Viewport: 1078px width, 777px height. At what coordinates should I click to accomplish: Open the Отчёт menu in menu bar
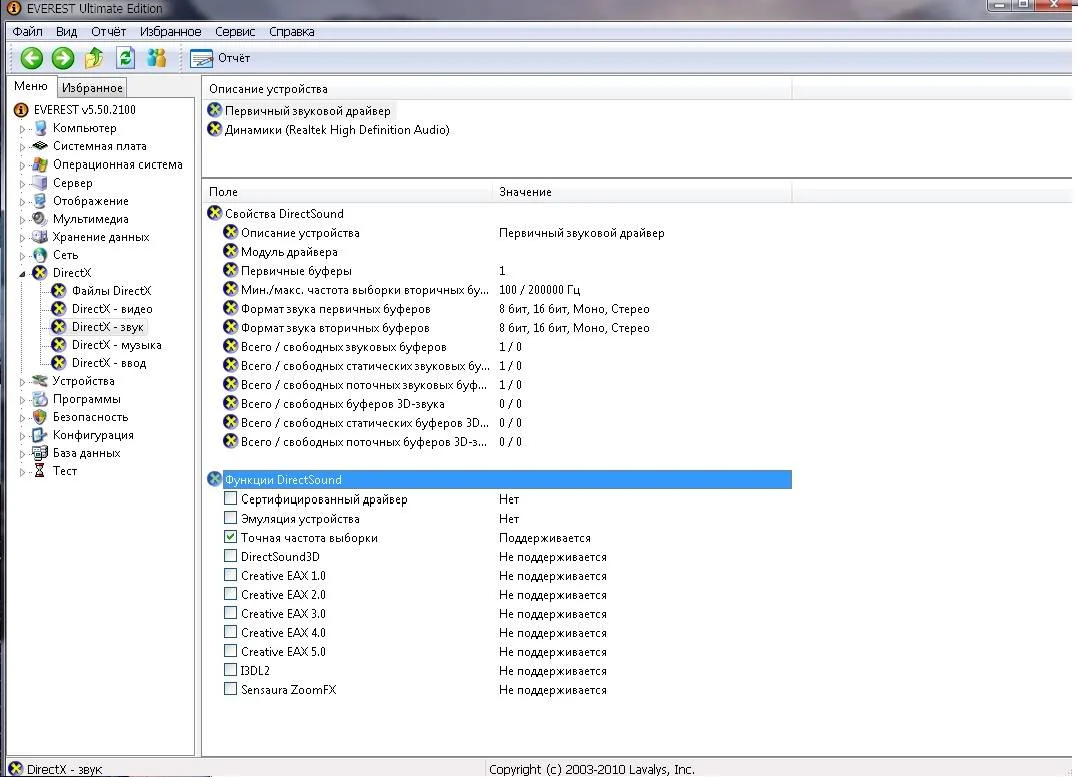109,32
